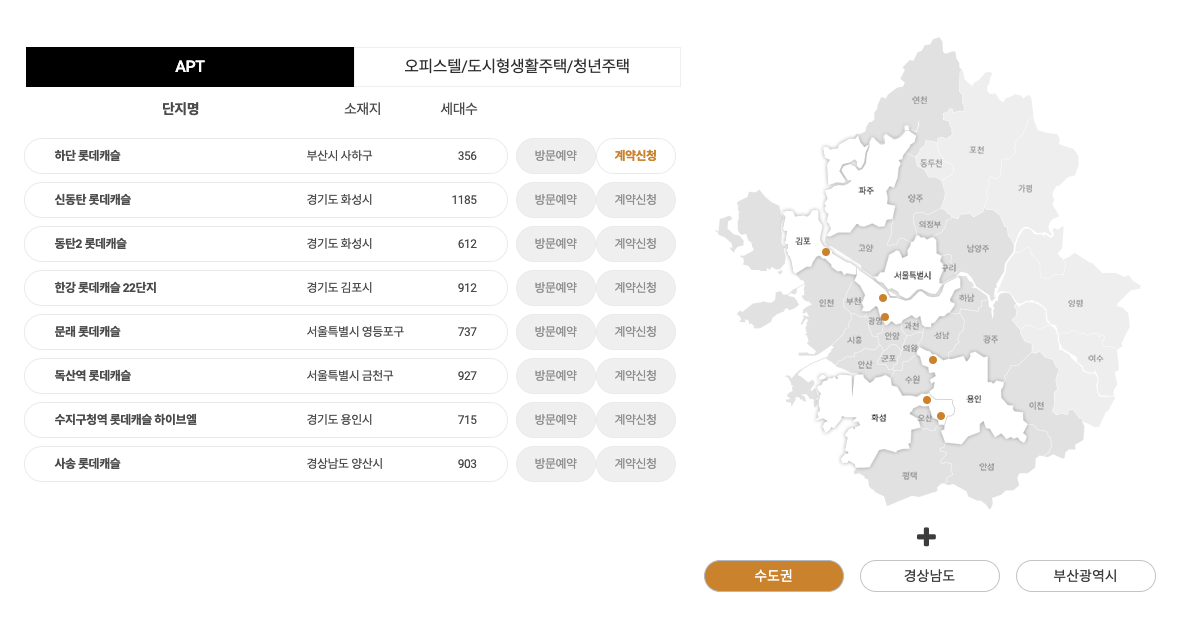Open the 하단 롯데캐슬 row

point(266,155)
